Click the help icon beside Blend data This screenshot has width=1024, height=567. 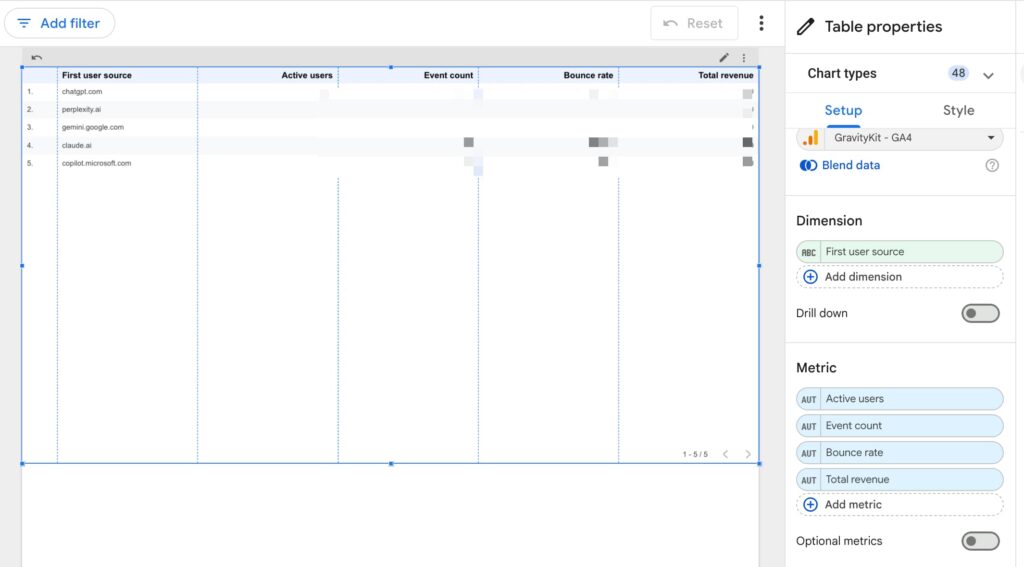[991, 165]
